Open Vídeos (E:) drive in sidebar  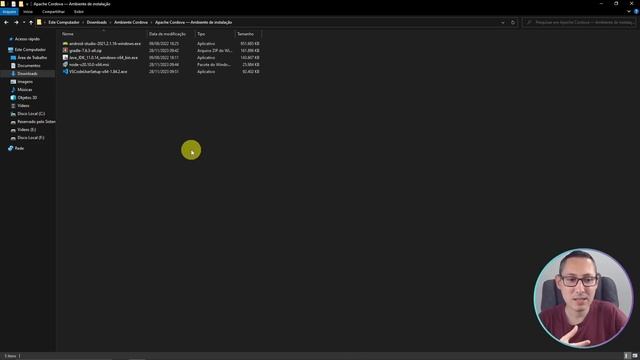point(27,129)
